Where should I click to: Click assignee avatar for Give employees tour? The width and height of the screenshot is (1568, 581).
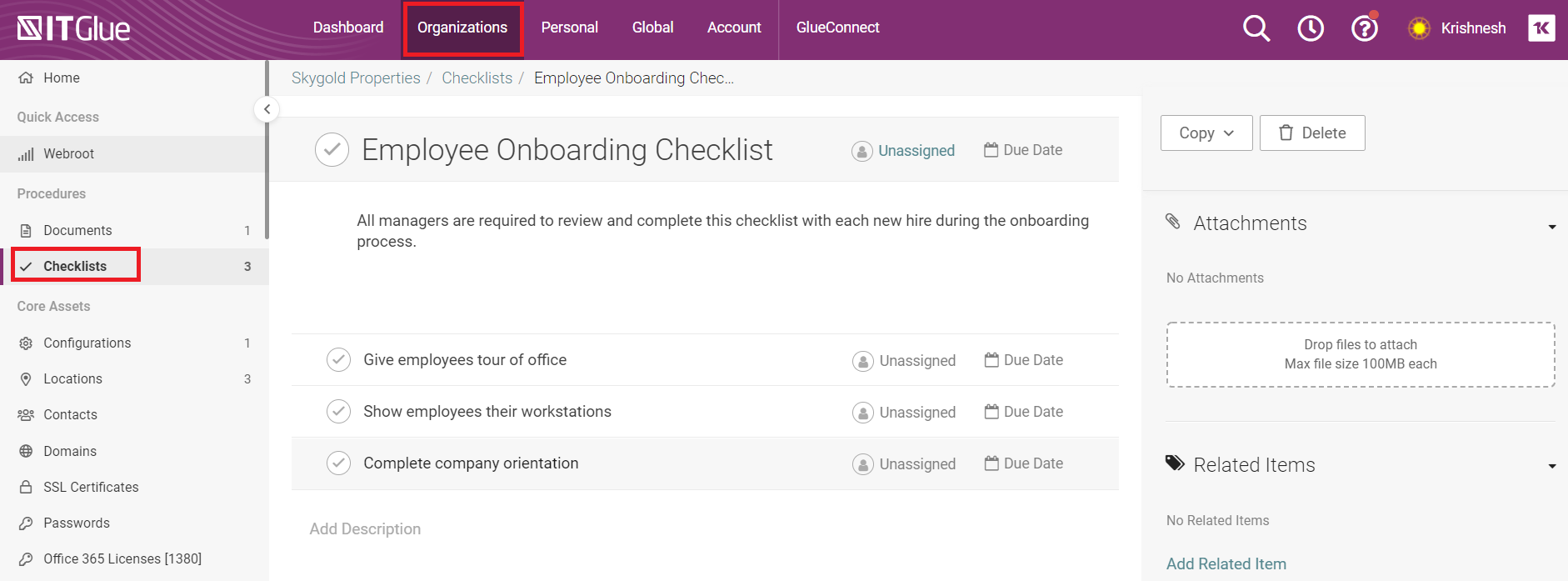[863, 361]
